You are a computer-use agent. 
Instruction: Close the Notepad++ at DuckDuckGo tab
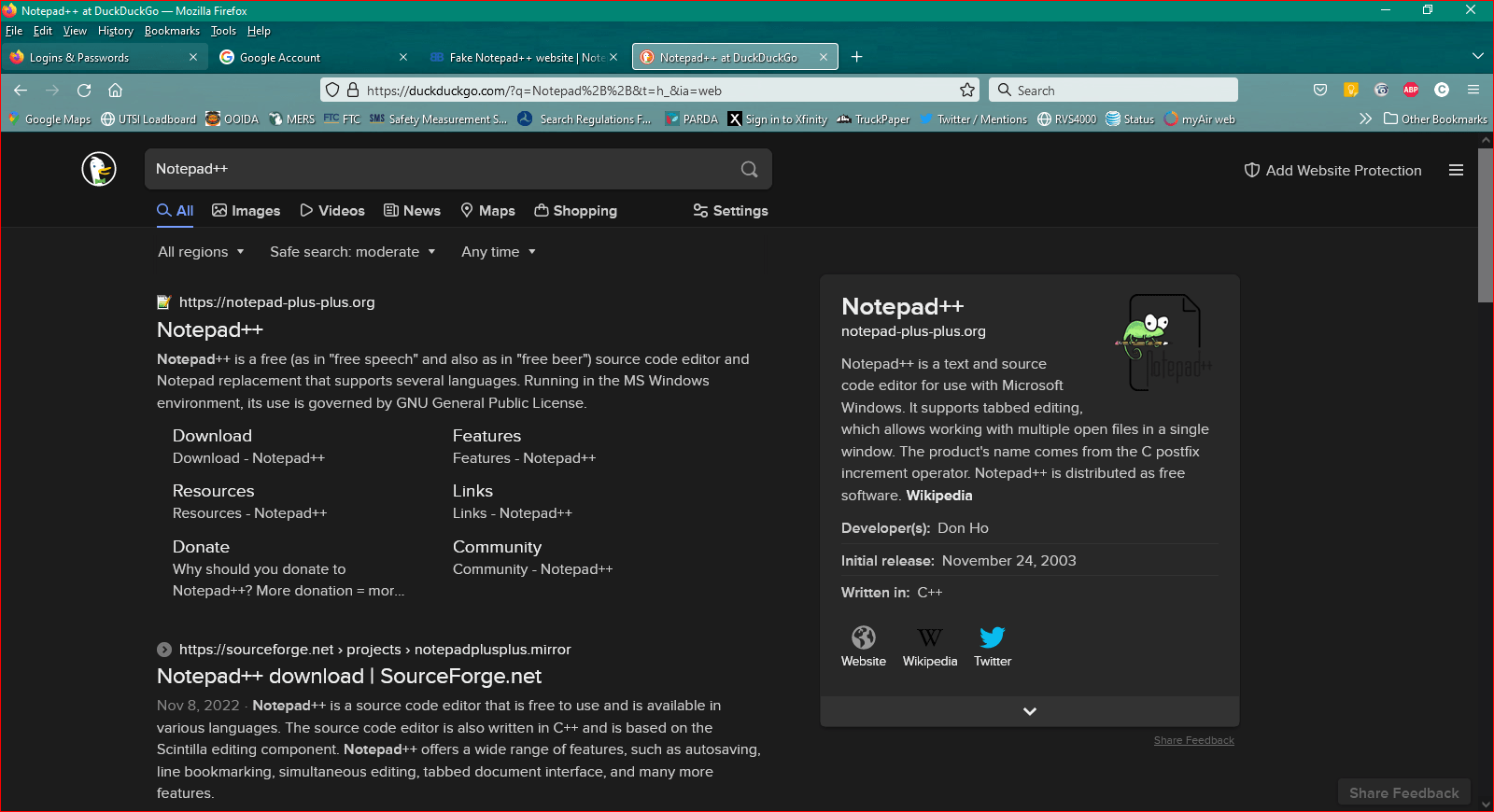pos(824,57)
